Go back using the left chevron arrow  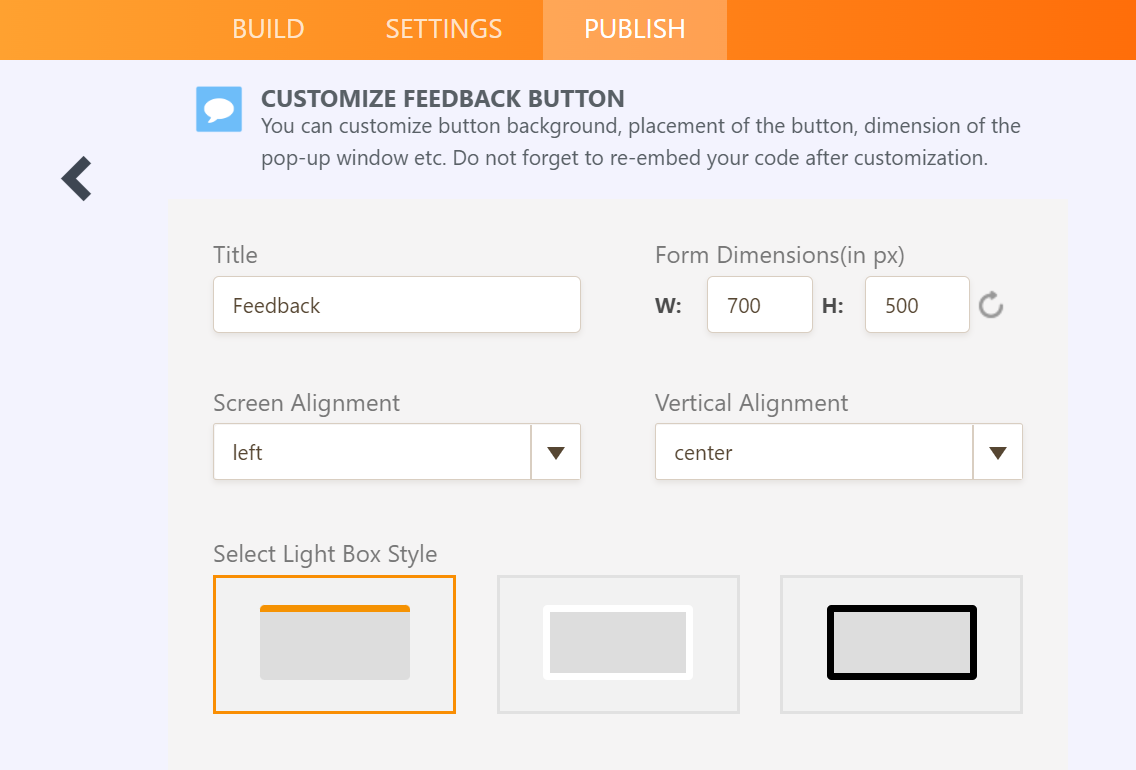coord(77,179)
